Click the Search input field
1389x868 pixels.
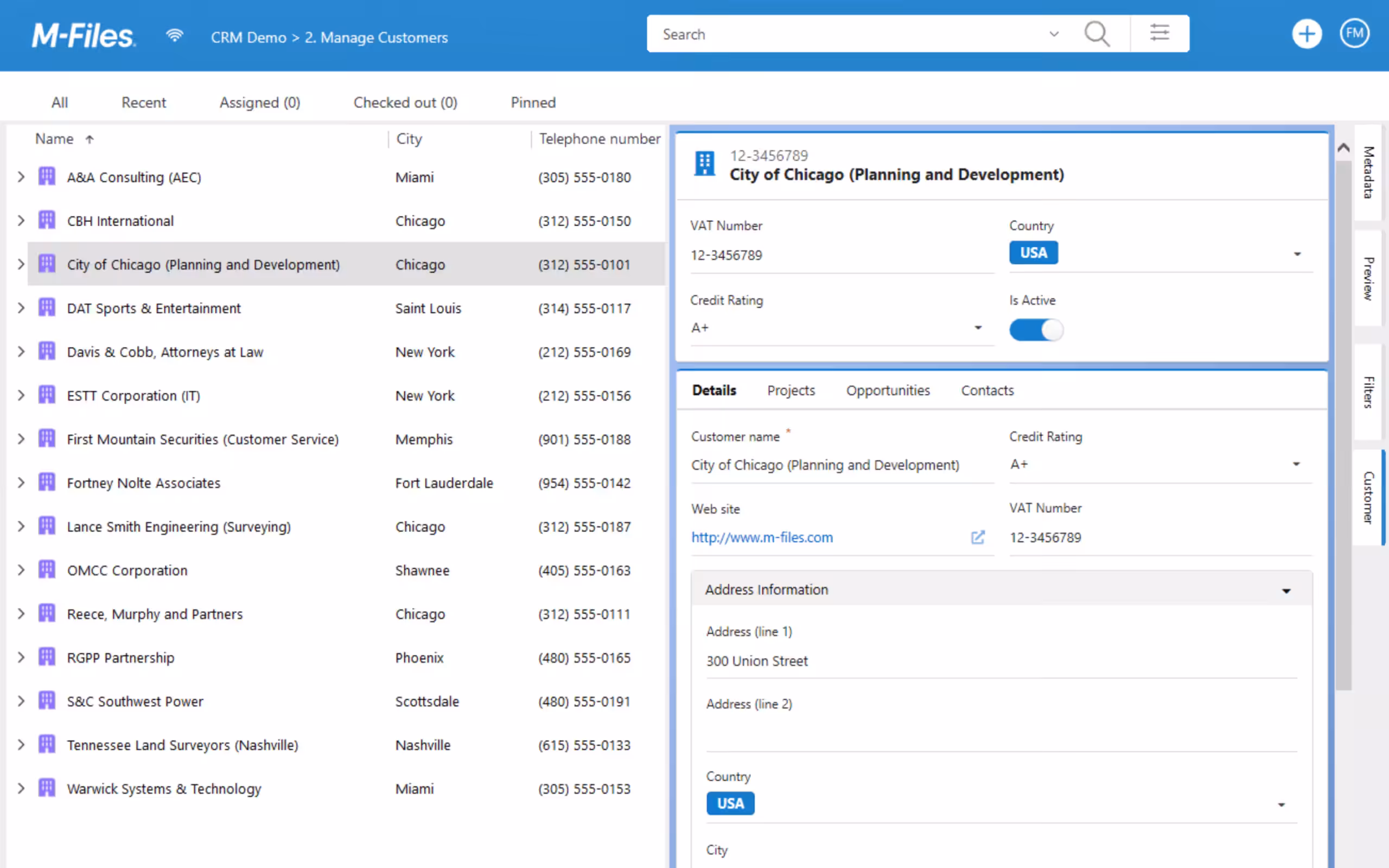click(850, 34)
